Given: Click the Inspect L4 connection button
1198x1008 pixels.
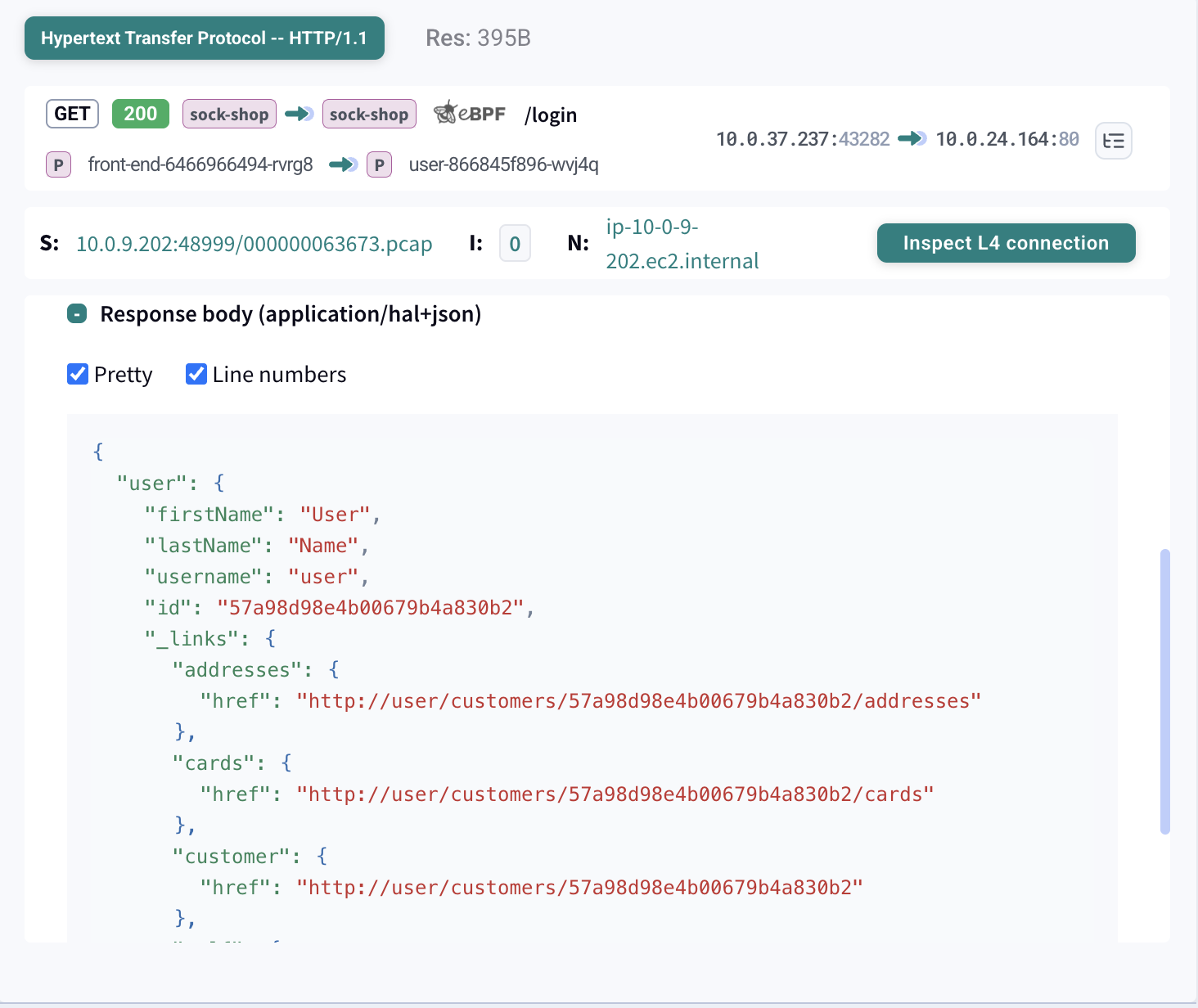Looking at the screenshot, I should pyautogui.click(x=1006, y=243).
